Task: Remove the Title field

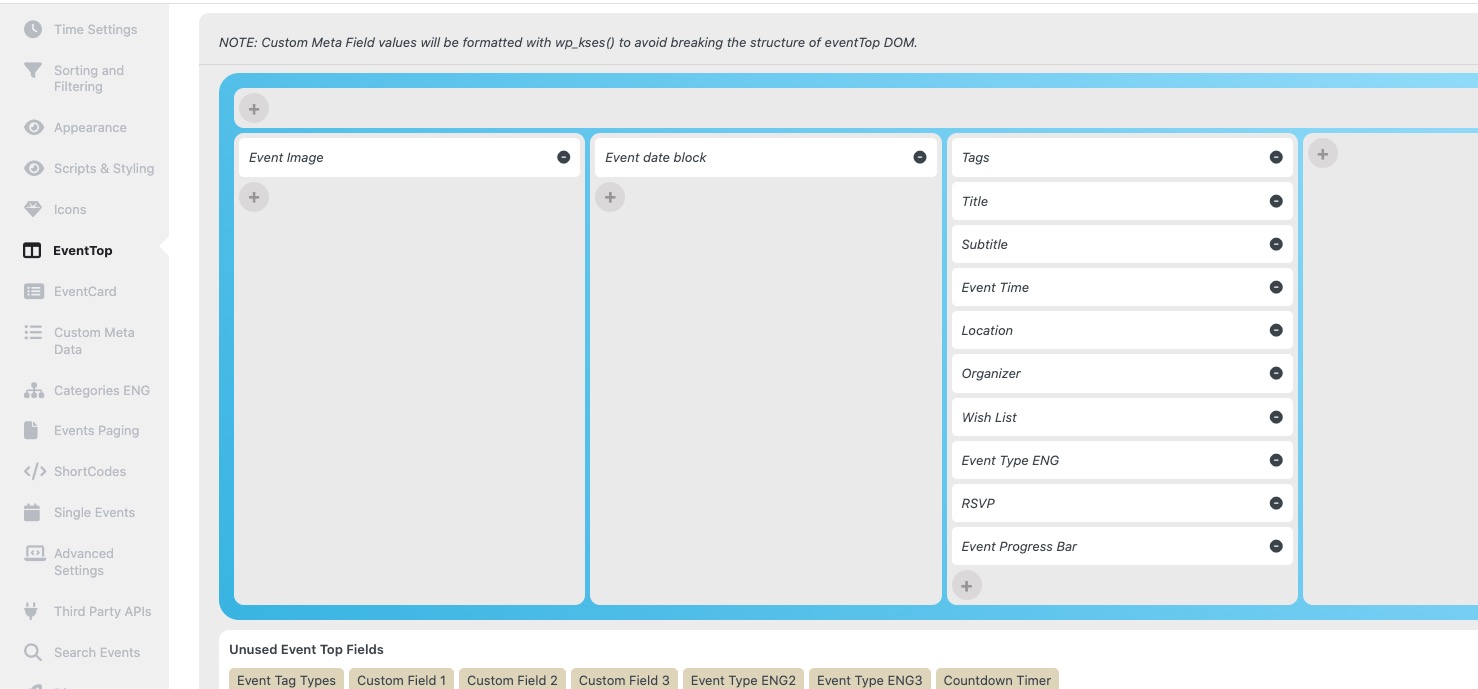Action: point(1276,201)
